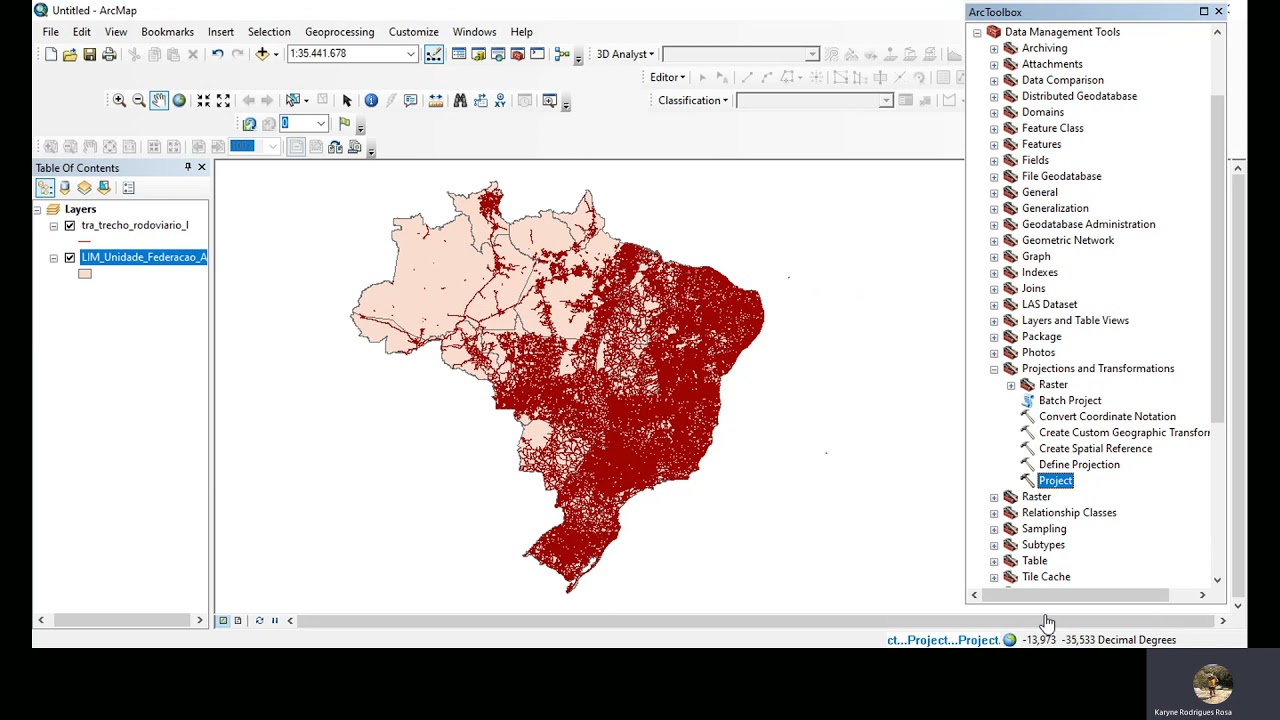Open the Classification dropdown menu
1280x720 pixels.
[x=693, y=100]
